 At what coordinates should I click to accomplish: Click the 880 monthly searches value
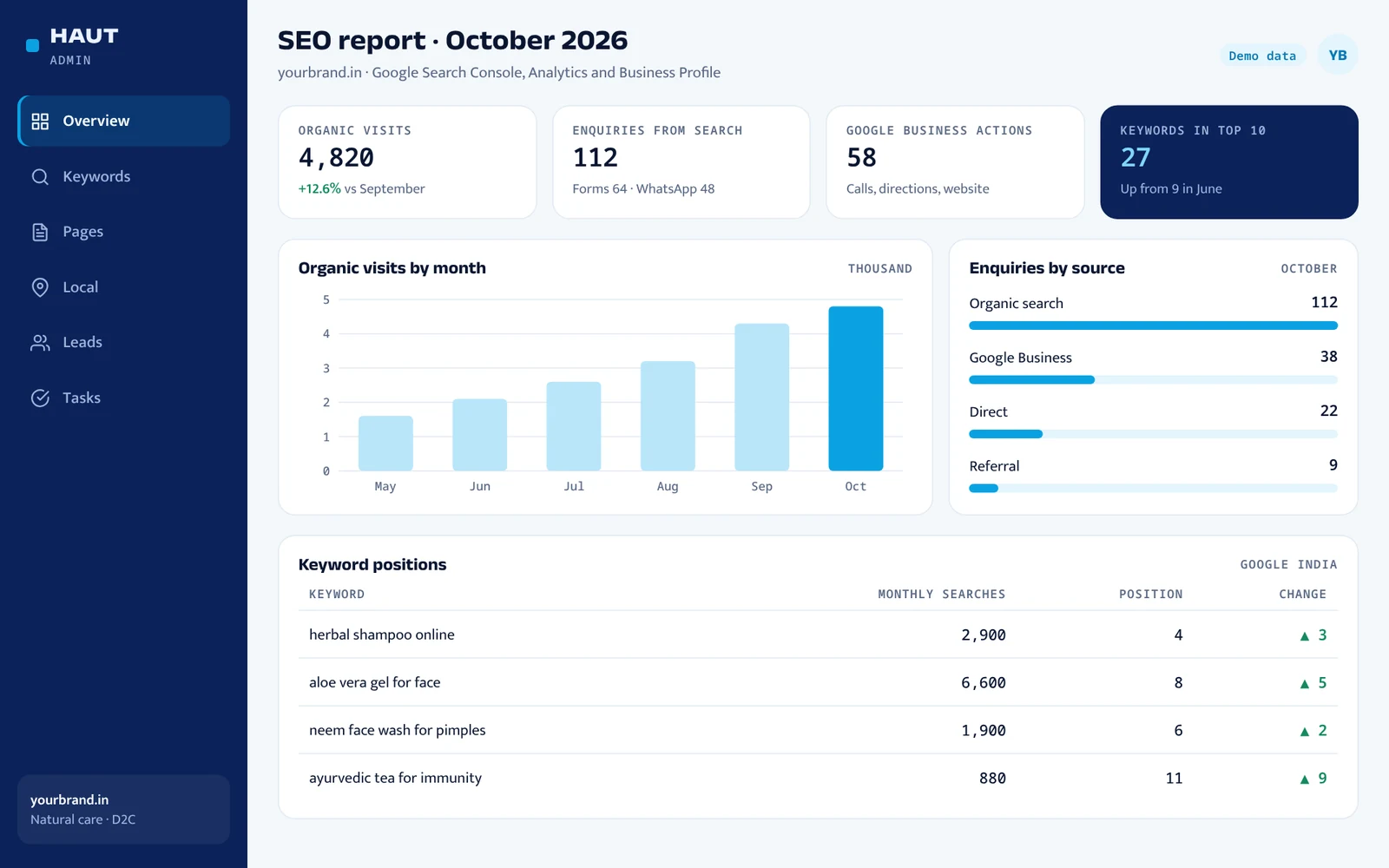[x=992, y=779]
